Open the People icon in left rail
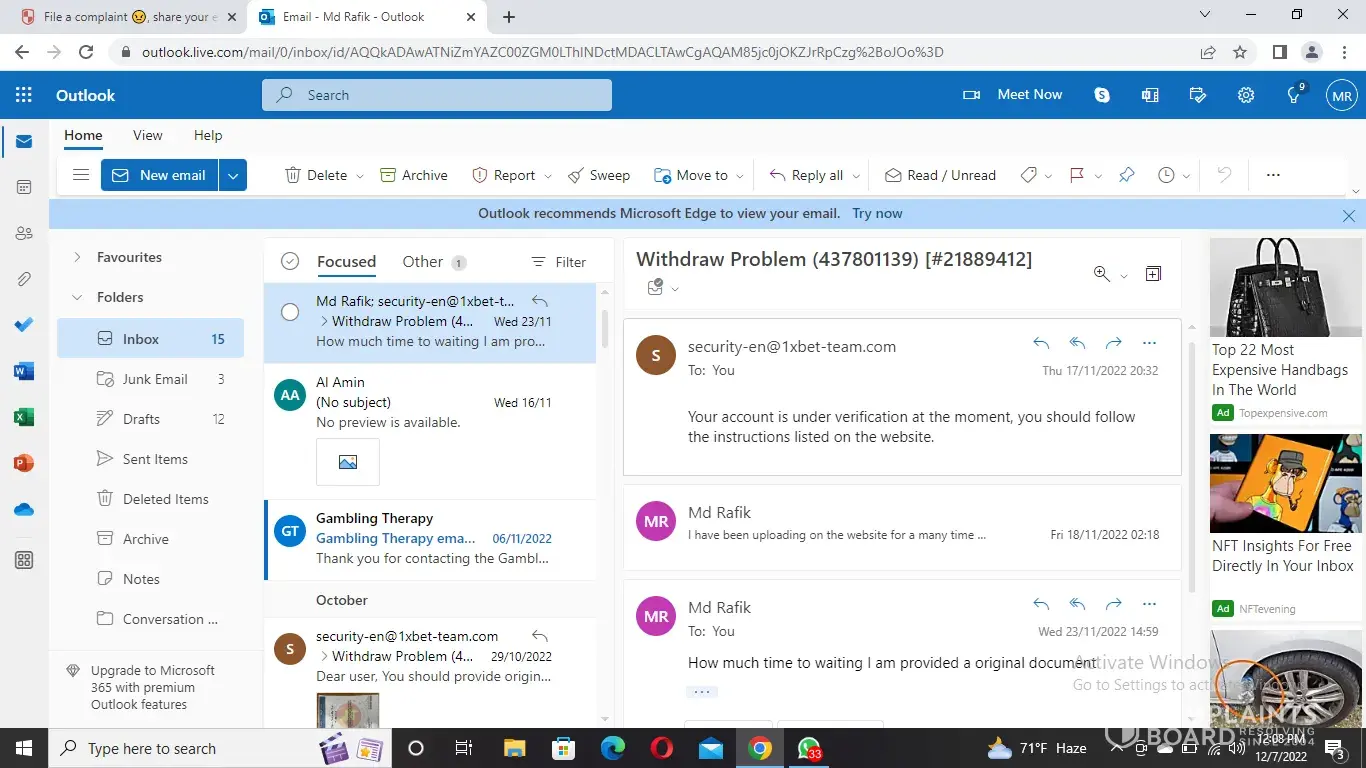 click(x=24, y=233)
